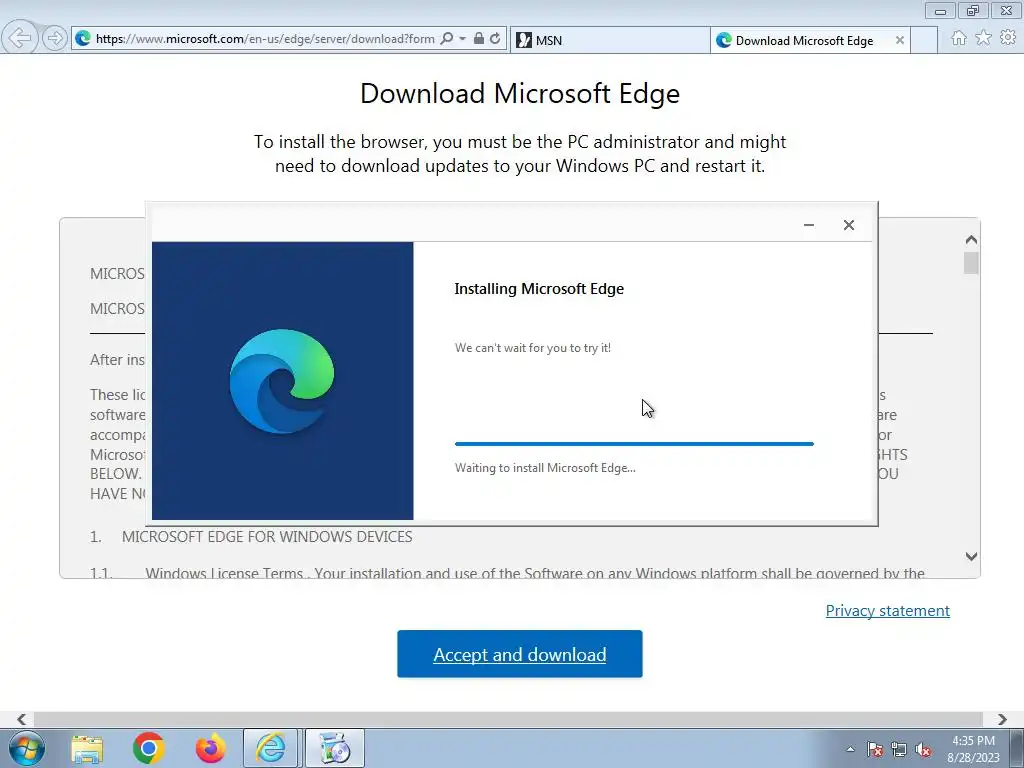The height and width of the screenshot is (768, 1024).
Task: Open the Windows Start menu
Action: [x=27, y=748]
